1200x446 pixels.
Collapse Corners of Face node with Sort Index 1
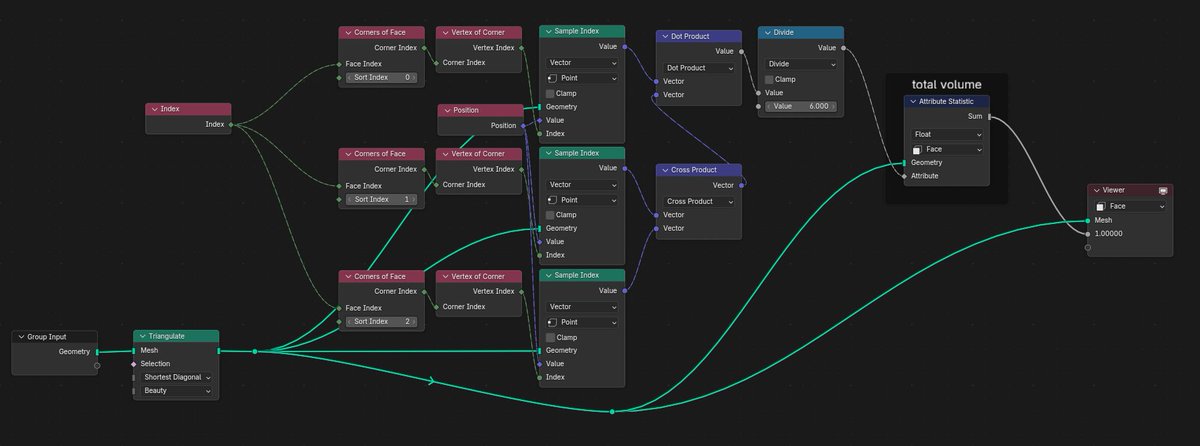coord(347,154)
